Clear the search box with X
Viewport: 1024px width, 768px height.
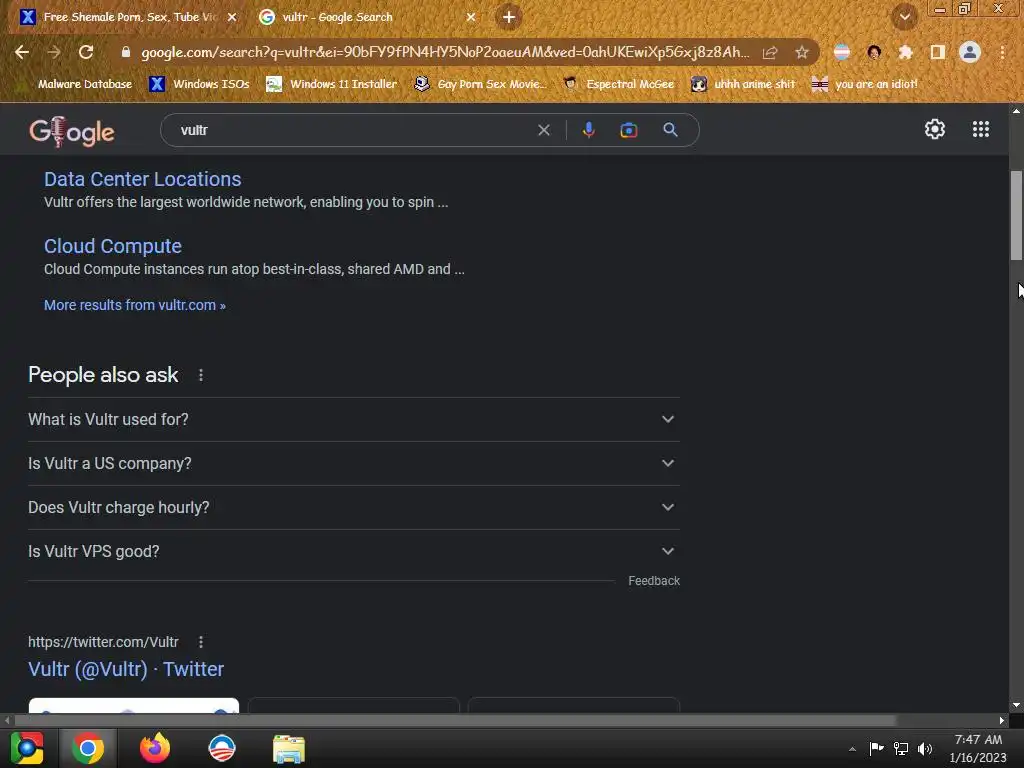tap(543, 130)
